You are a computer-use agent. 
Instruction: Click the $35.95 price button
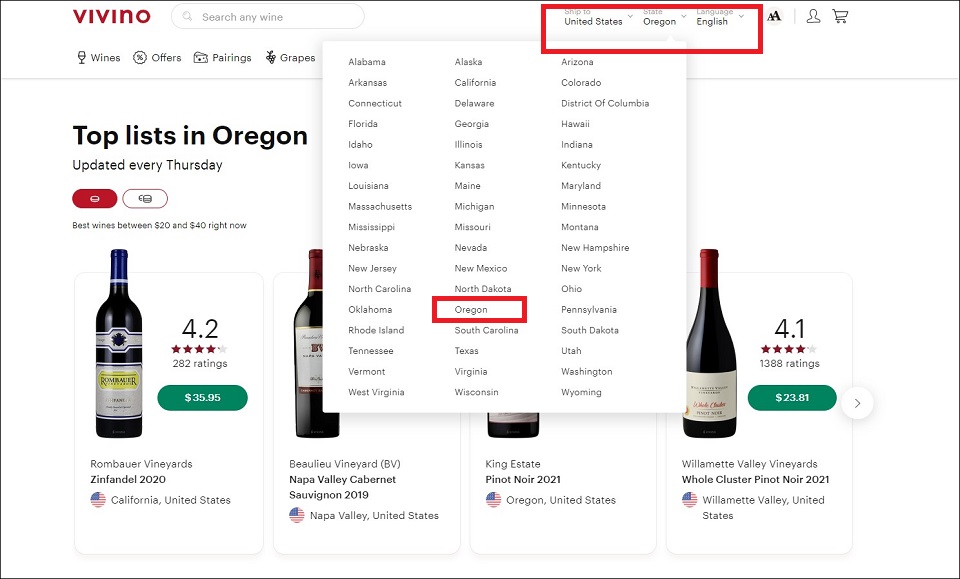pos(203,398)
